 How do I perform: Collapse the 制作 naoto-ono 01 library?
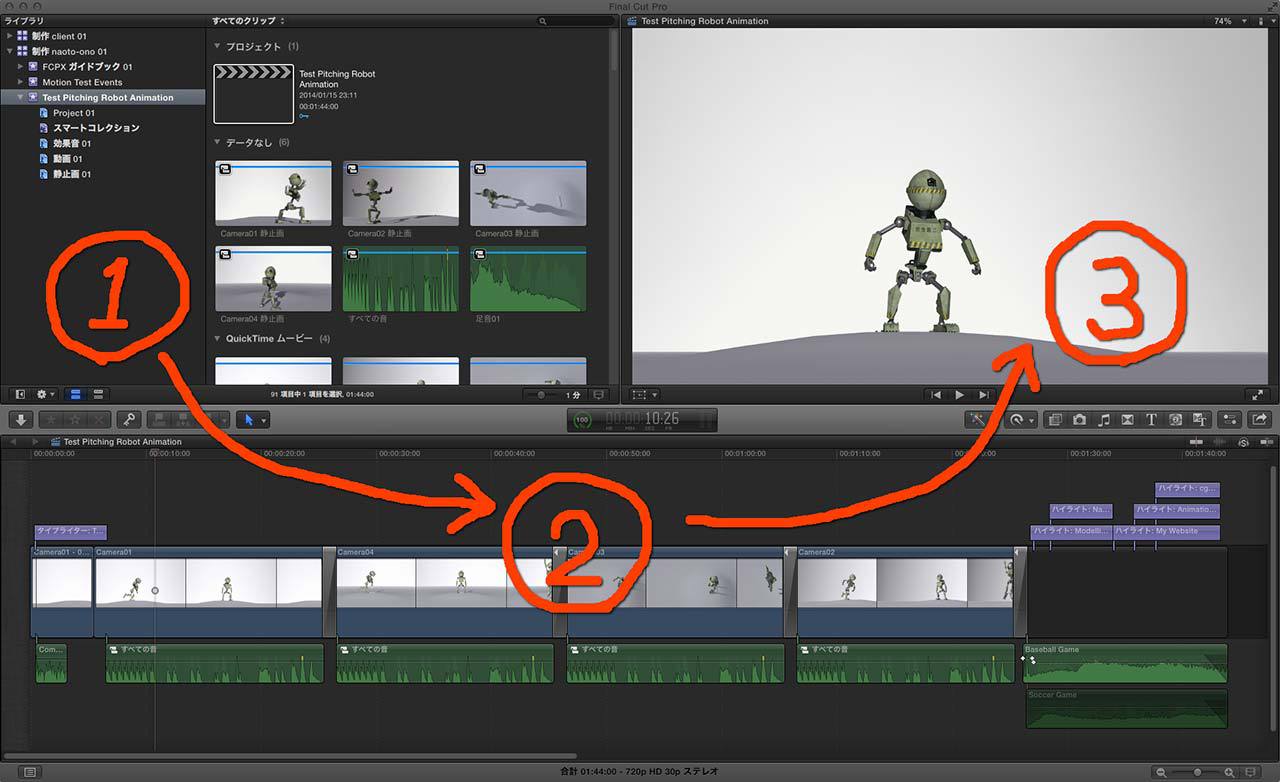tap(9, 51)
